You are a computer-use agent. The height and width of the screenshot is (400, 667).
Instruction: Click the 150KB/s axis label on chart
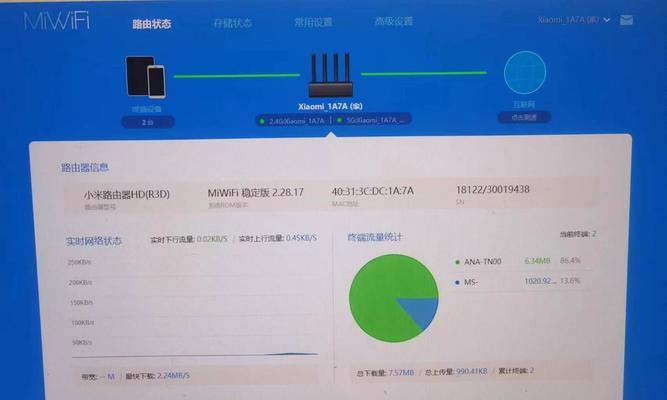(x=81, y=303)
